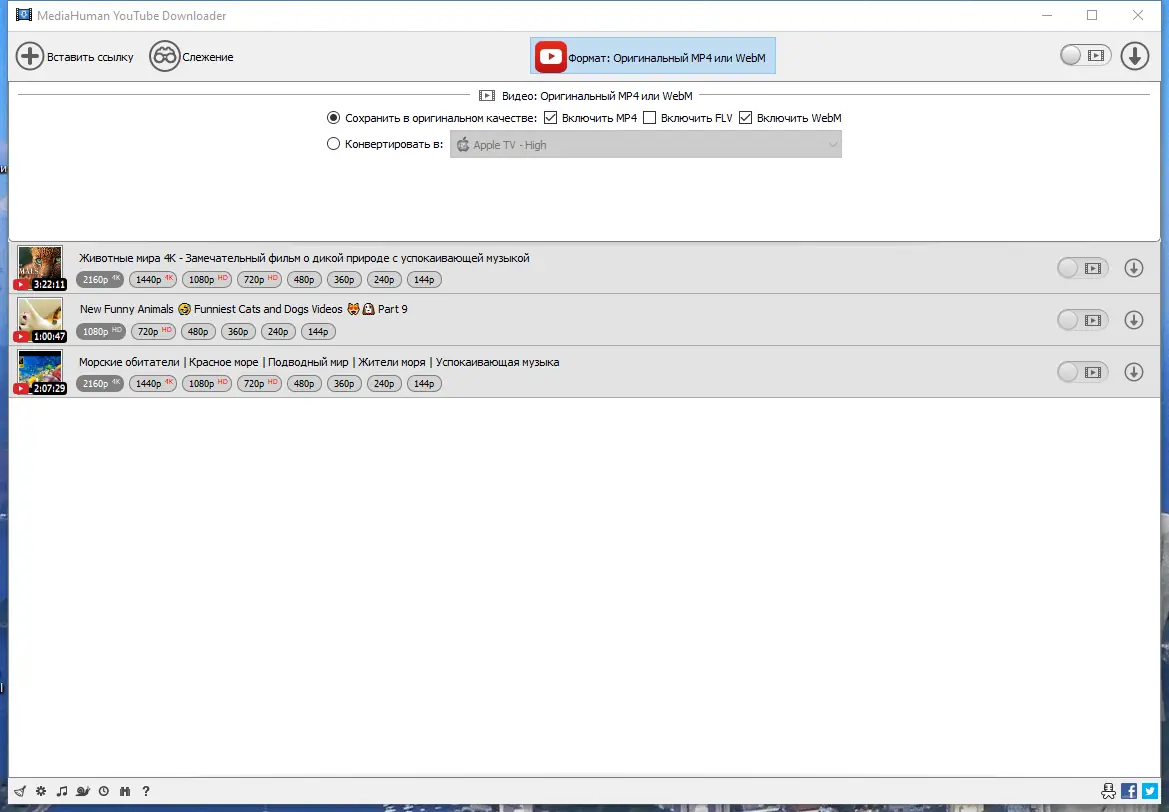Click the Twitter icon

1150,791
